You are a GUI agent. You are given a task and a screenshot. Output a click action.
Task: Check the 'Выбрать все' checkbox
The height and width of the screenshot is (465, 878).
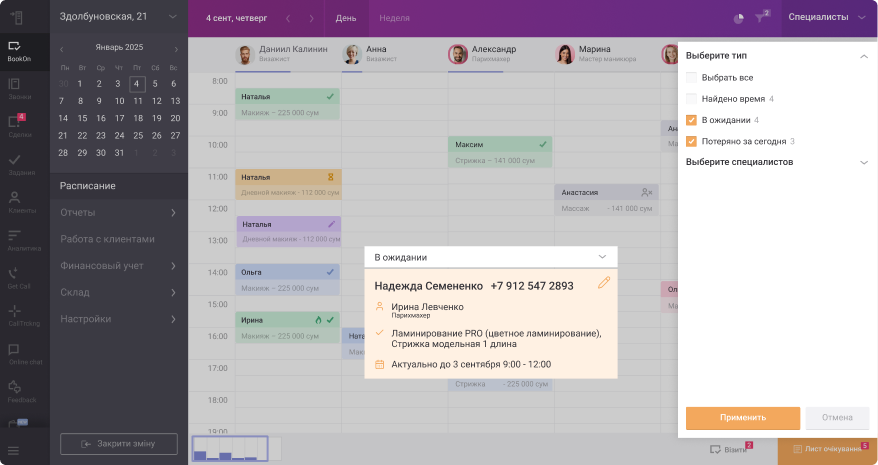(692, 77)
